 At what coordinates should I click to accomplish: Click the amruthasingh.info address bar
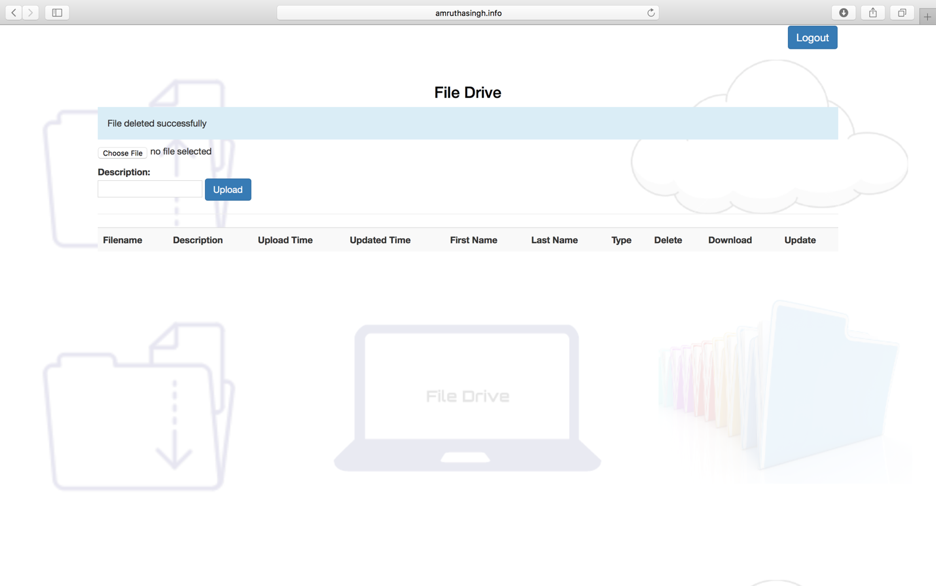[468, 13]
